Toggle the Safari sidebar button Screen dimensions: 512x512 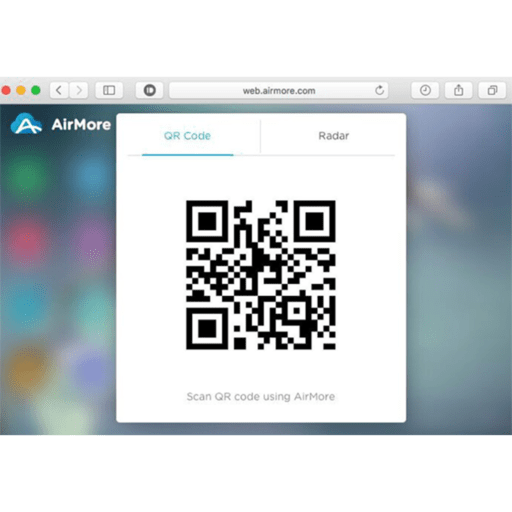[109, 90]
